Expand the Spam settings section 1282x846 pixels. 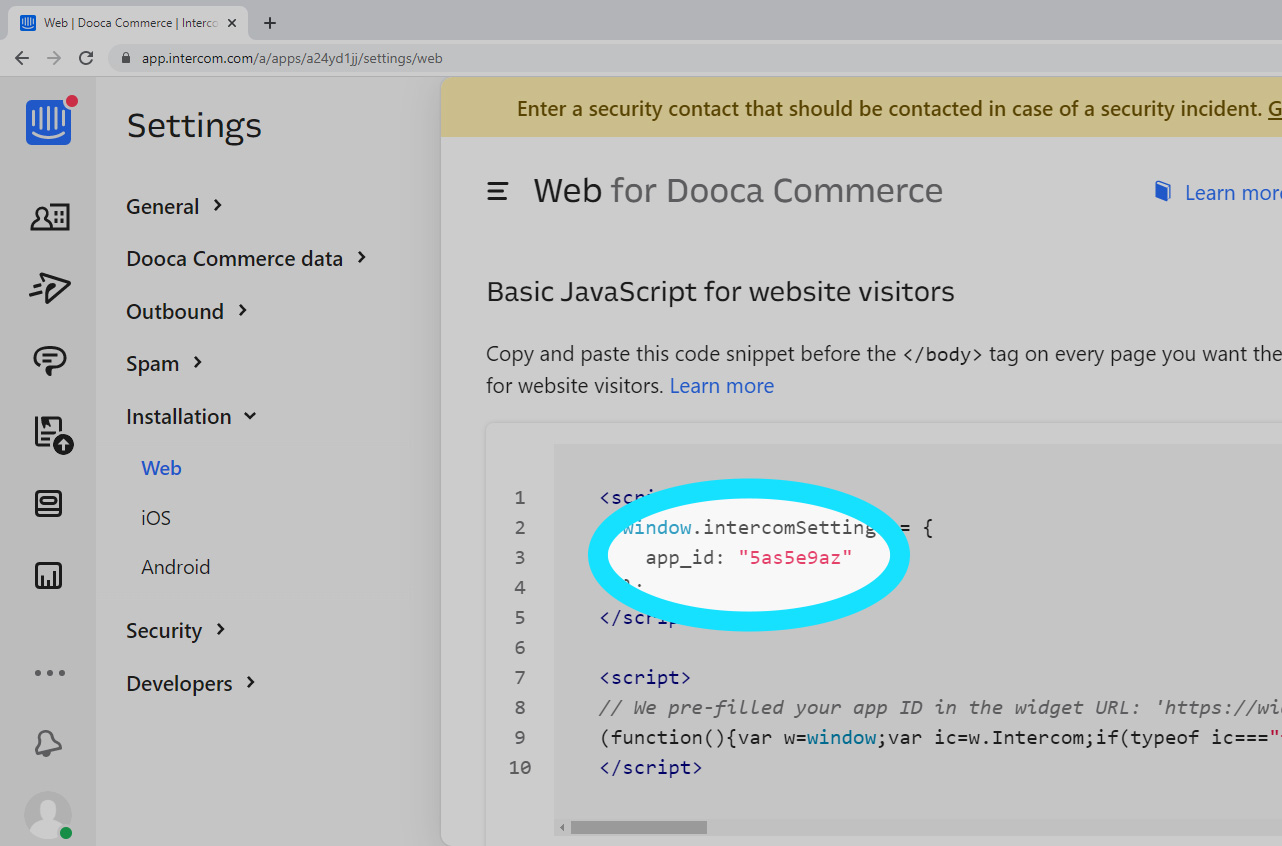click(x=165, y=363)
